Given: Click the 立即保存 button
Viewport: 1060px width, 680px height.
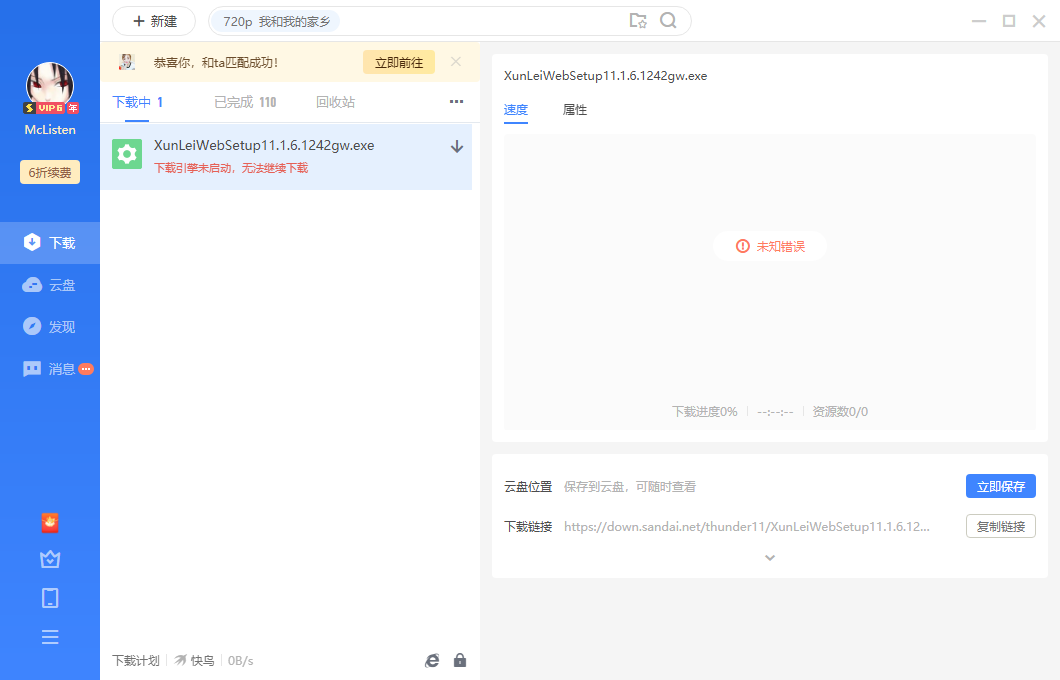Looking at the screenshot, I should click(1000, 487).
